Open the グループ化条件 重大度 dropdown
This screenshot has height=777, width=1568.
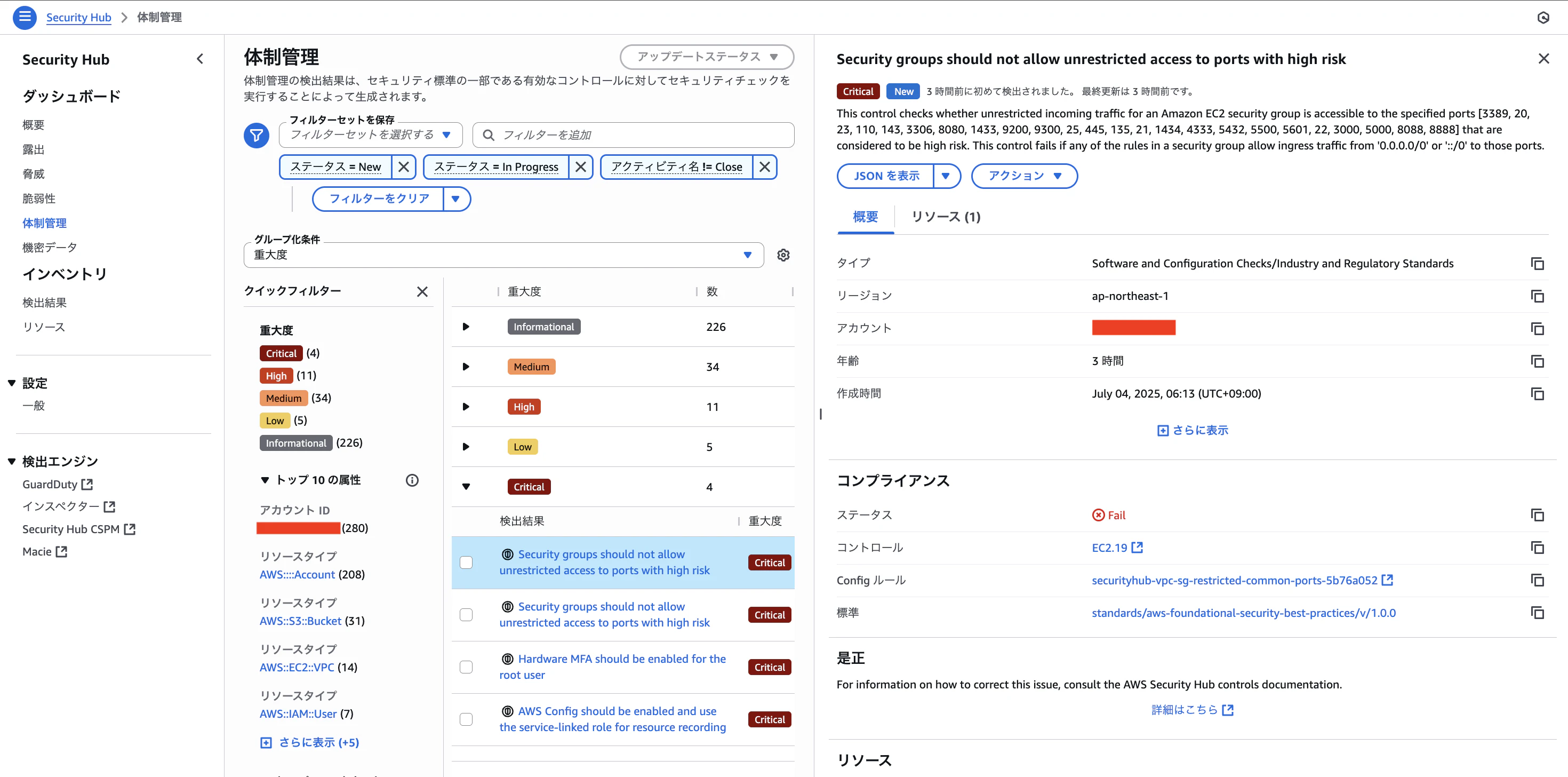[503, 255]
